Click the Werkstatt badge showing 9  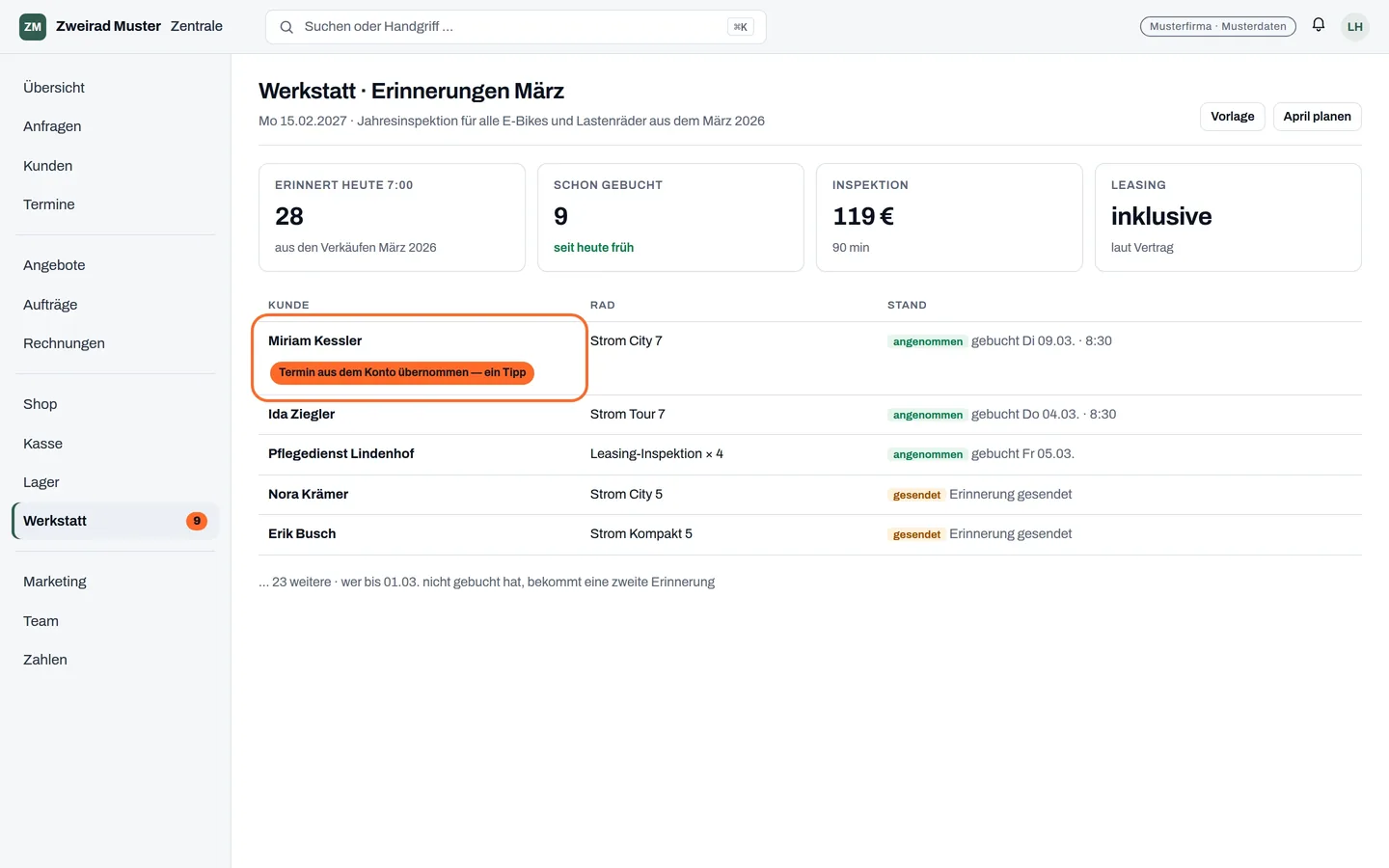point(197,521)
